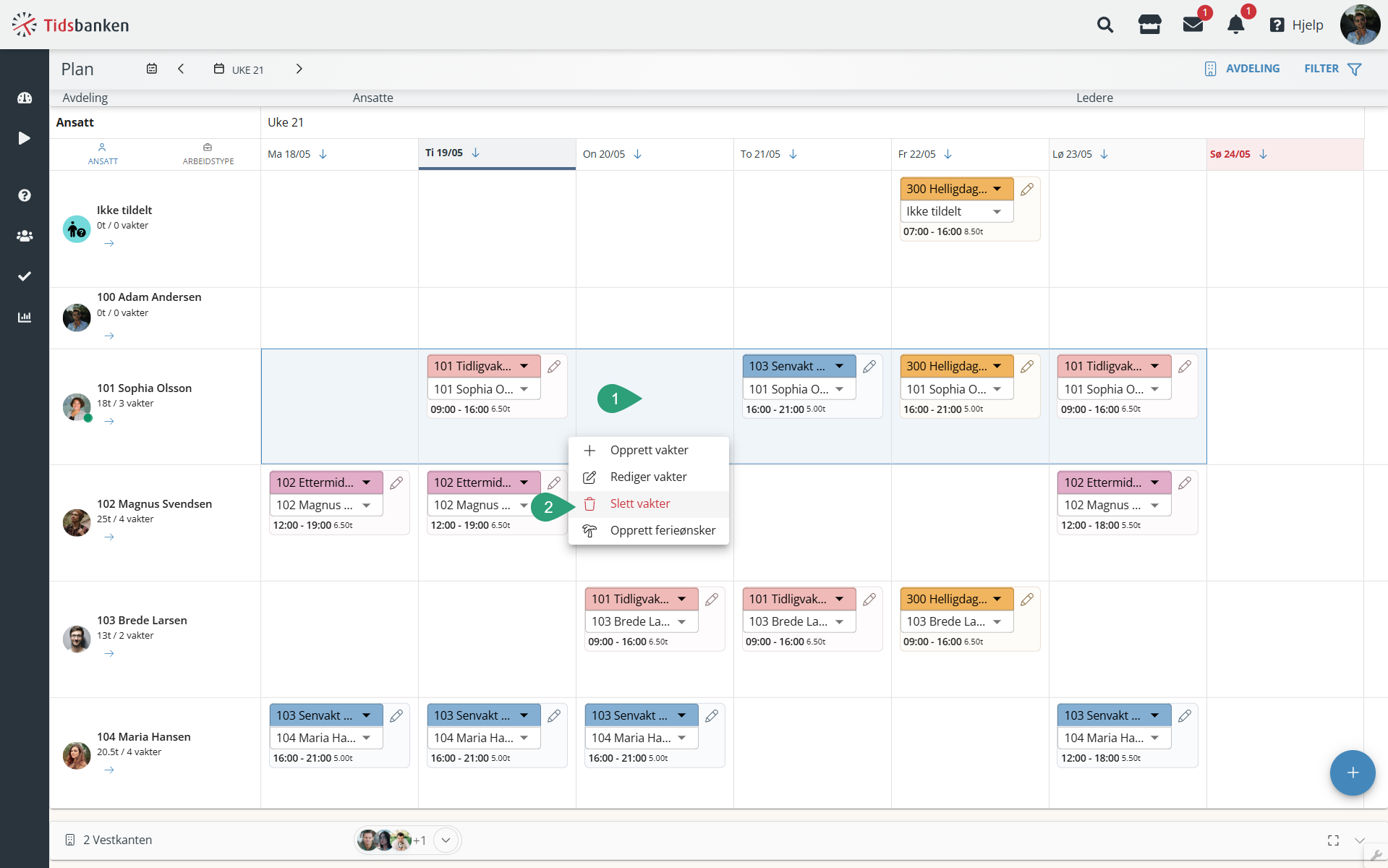Image resolution: width=1388 pixels, height=868 pixels.
Task: Open the Ikke tildelt employee dropdown
Action: 956,211
